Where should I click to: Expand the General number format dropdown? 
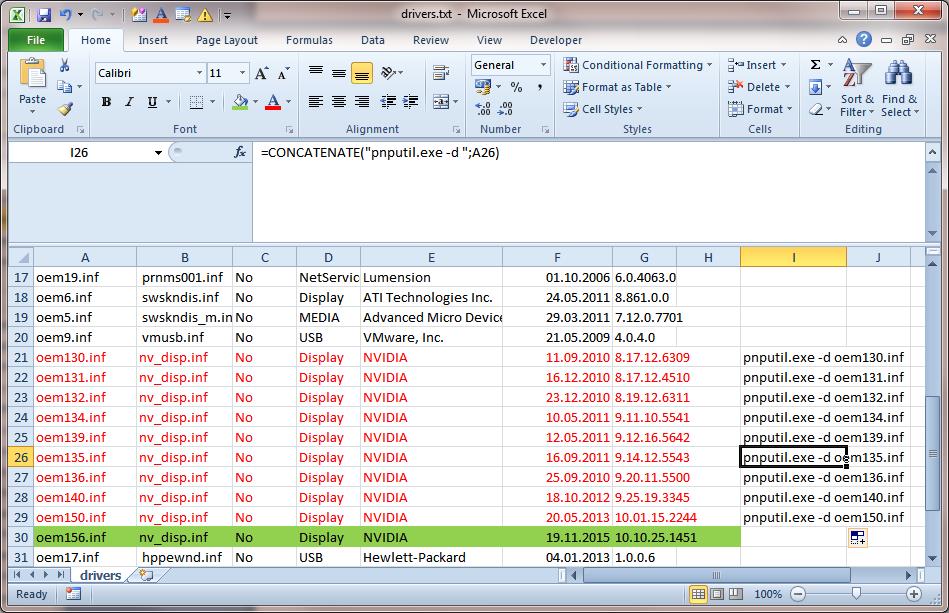tap(543, 65)
